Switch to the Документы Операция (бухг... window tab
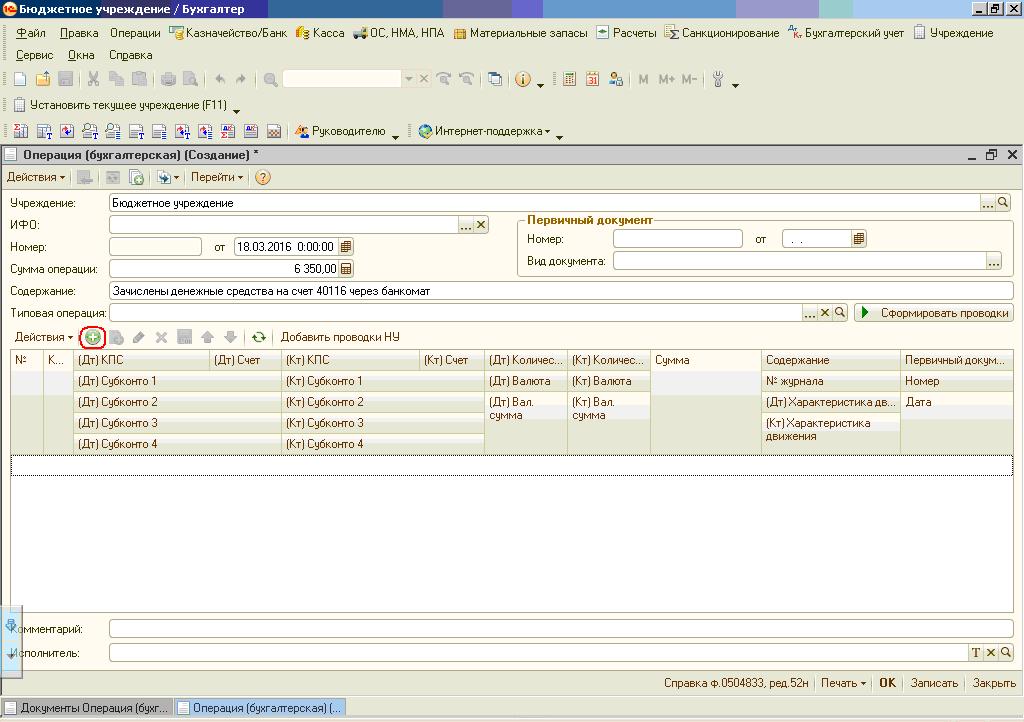 (88, 708)
